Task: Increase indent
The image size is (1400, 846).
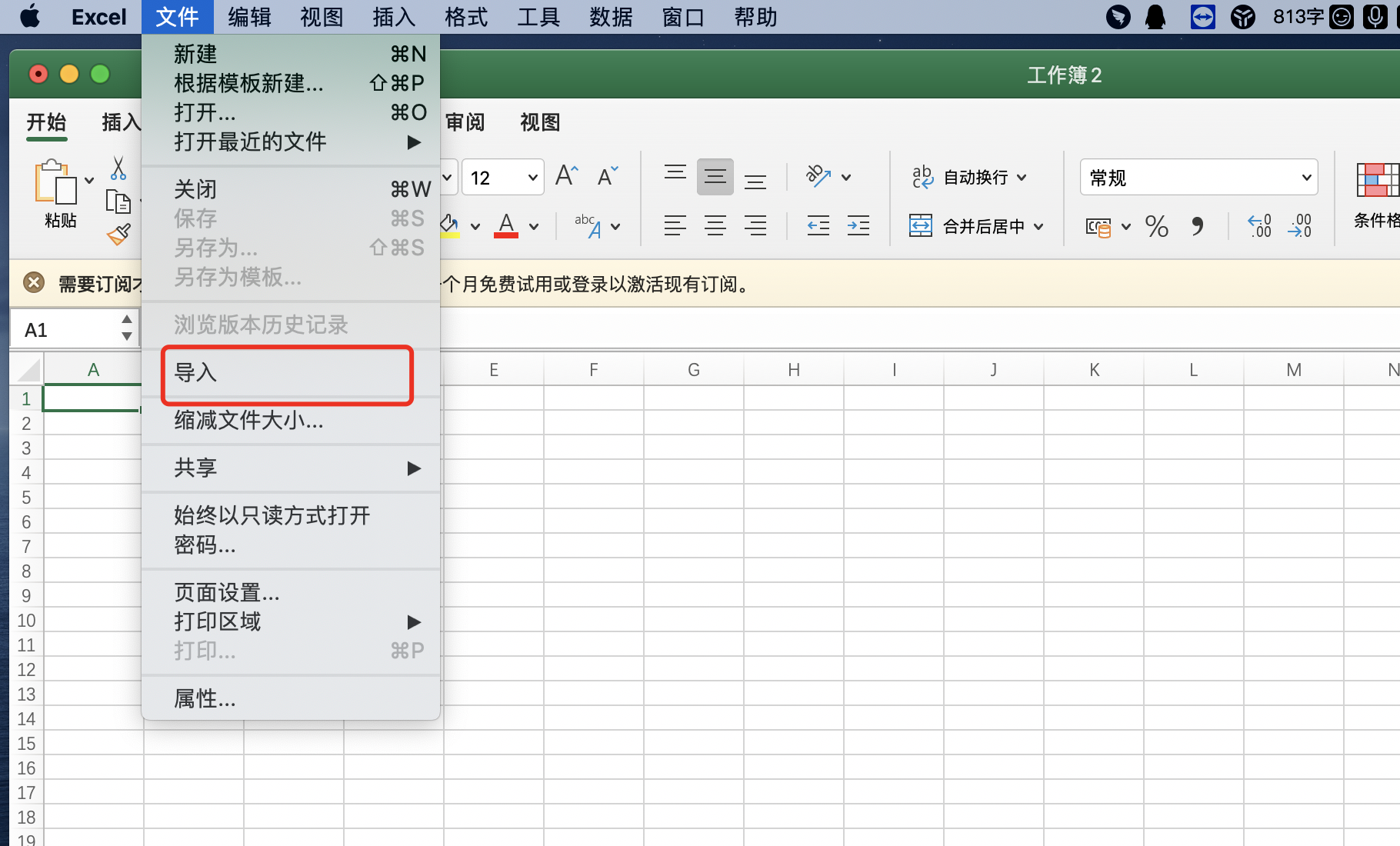Action: 858,226
